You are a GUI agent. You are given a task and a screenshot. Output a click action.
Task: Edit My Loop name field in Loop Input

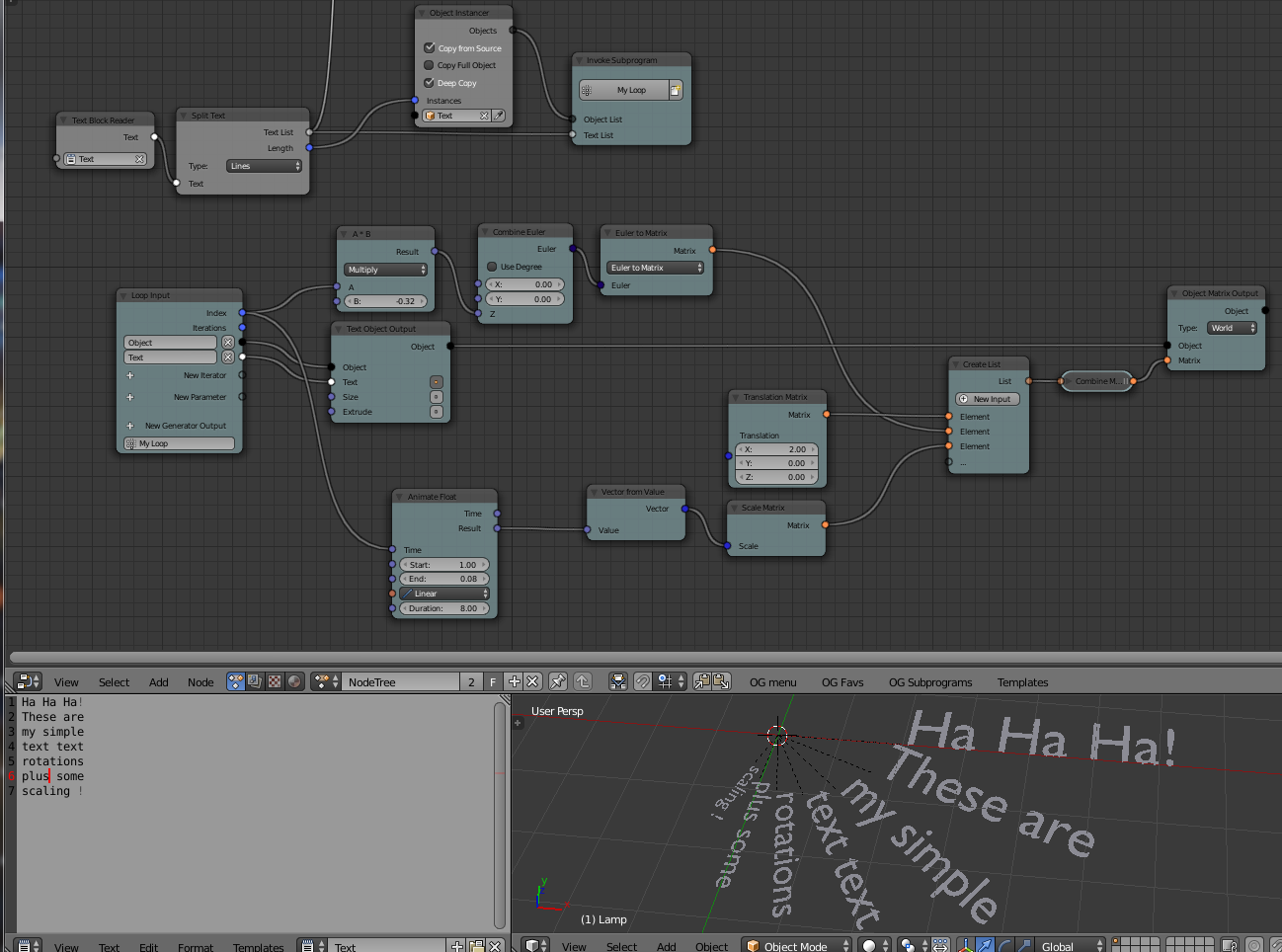point(179,443)
